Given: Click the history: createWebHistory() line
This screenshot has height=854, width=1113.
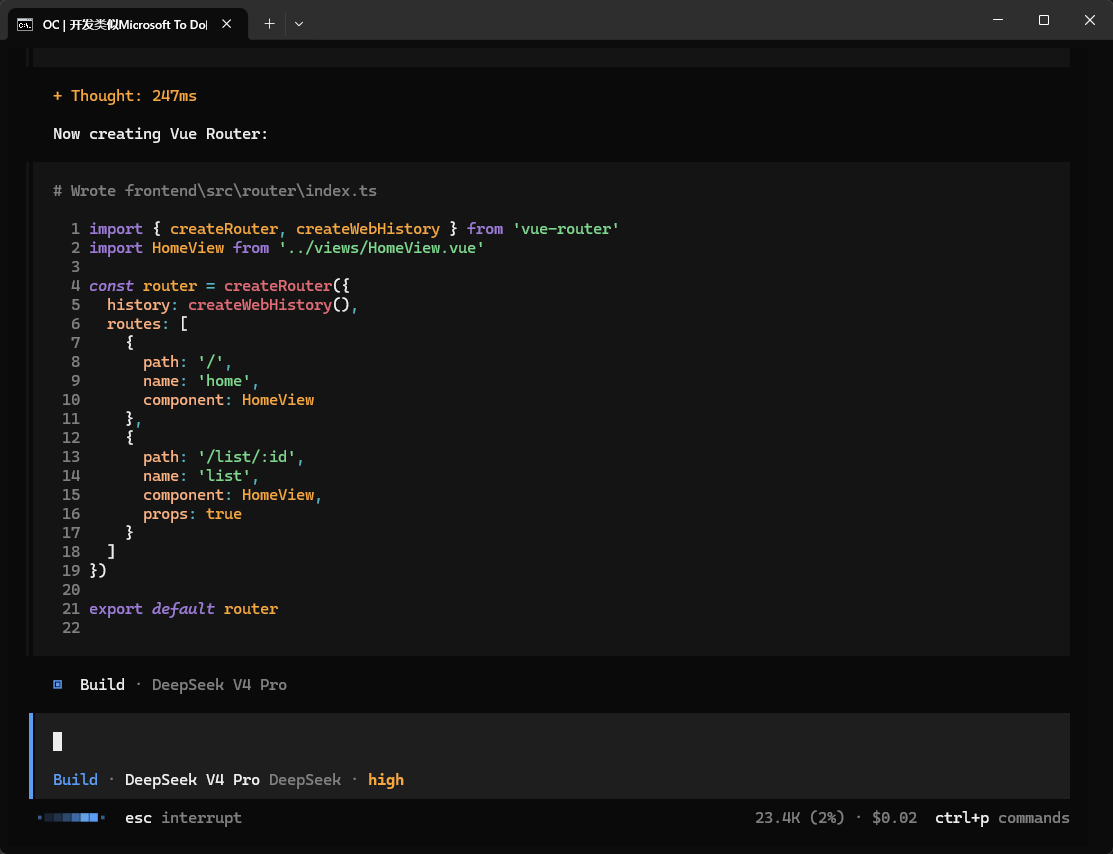Looking at the screenshot, I should [232, 305].
